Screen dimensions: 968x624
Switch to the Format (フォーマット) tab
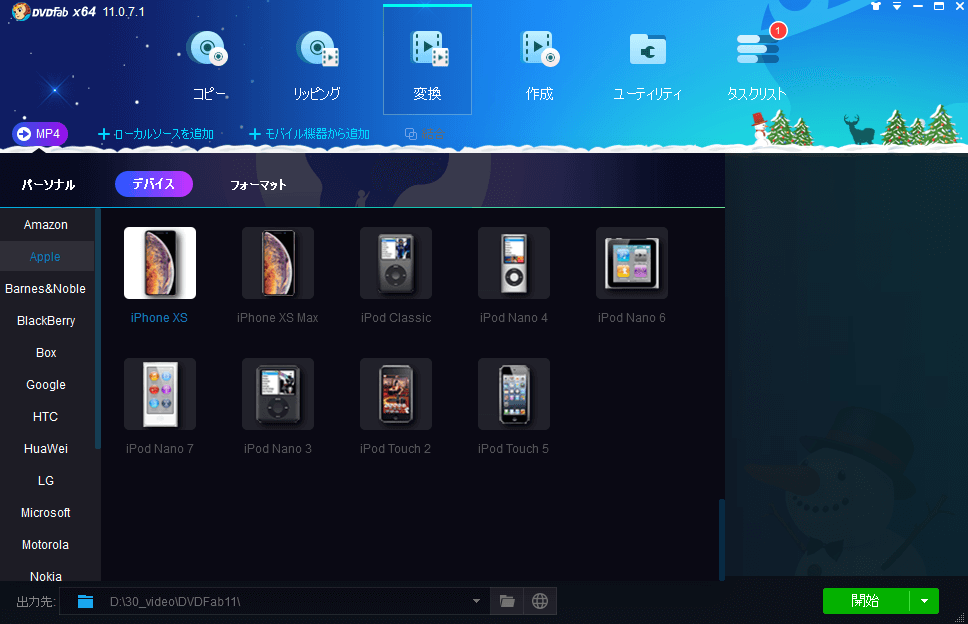pyautogui.click(x=258, y=185)
